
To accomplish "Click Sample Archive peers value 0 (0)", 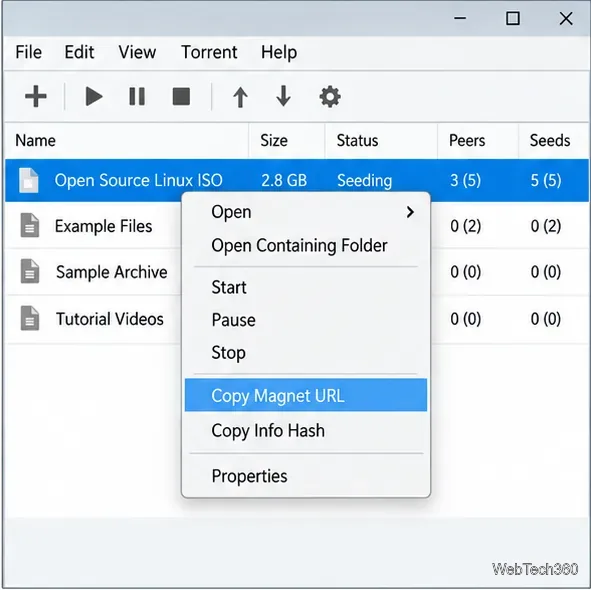I will tap(465, 272).
